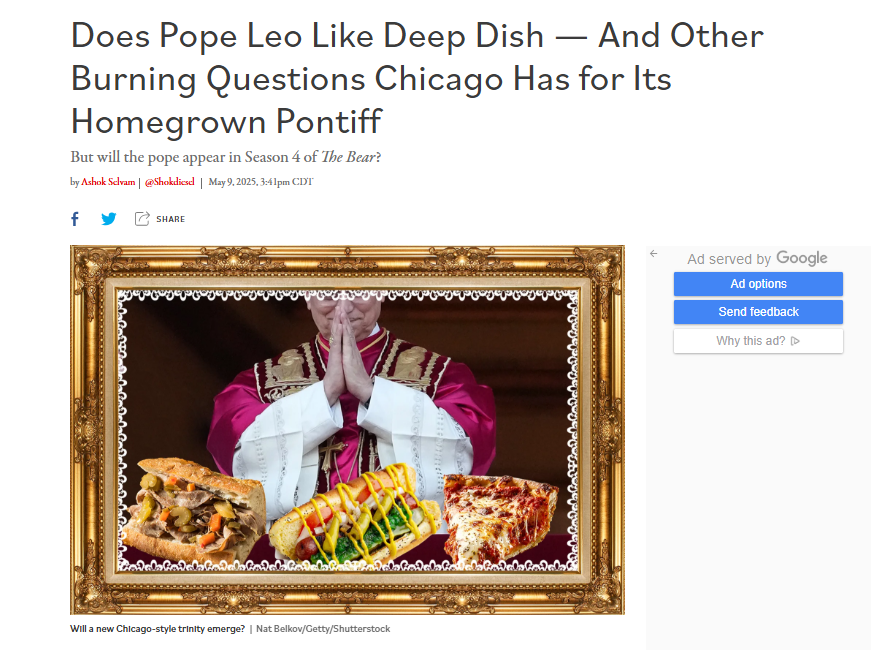873x650 pixels.
Task: Share the article via Twitter bird icon
Action: coord(109,219)
